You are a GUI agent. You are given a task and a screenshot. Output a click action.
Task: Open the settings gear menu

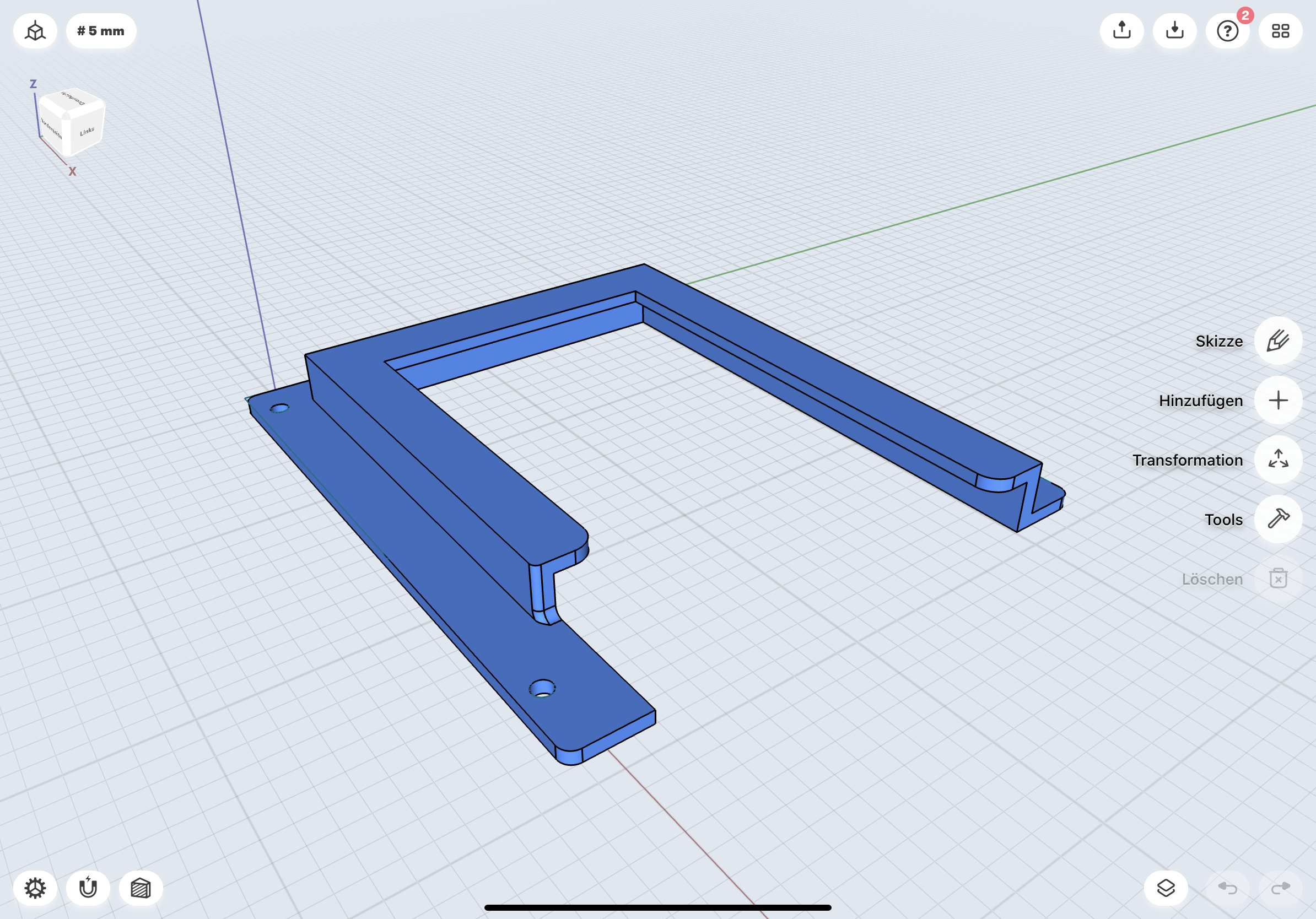(x=35, y=888)
